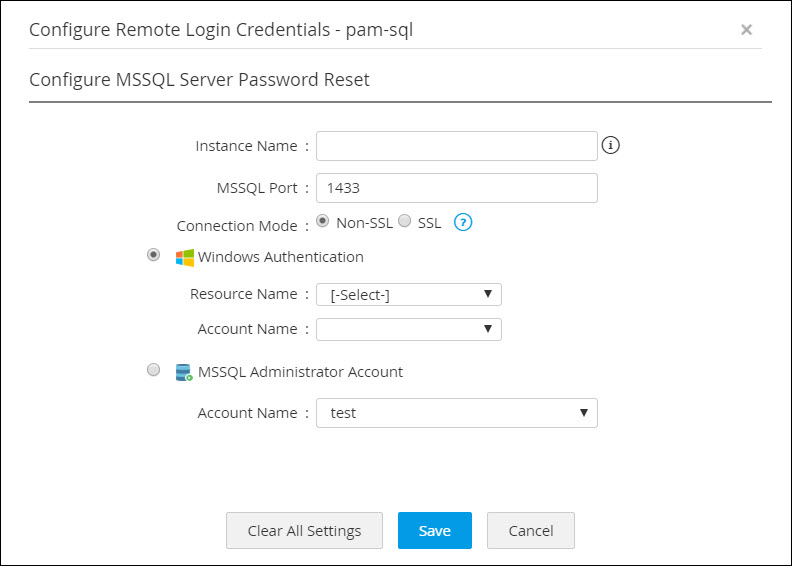Click the Windows logo icon
This screenshot has width=792, height=566.
[184, 257]
